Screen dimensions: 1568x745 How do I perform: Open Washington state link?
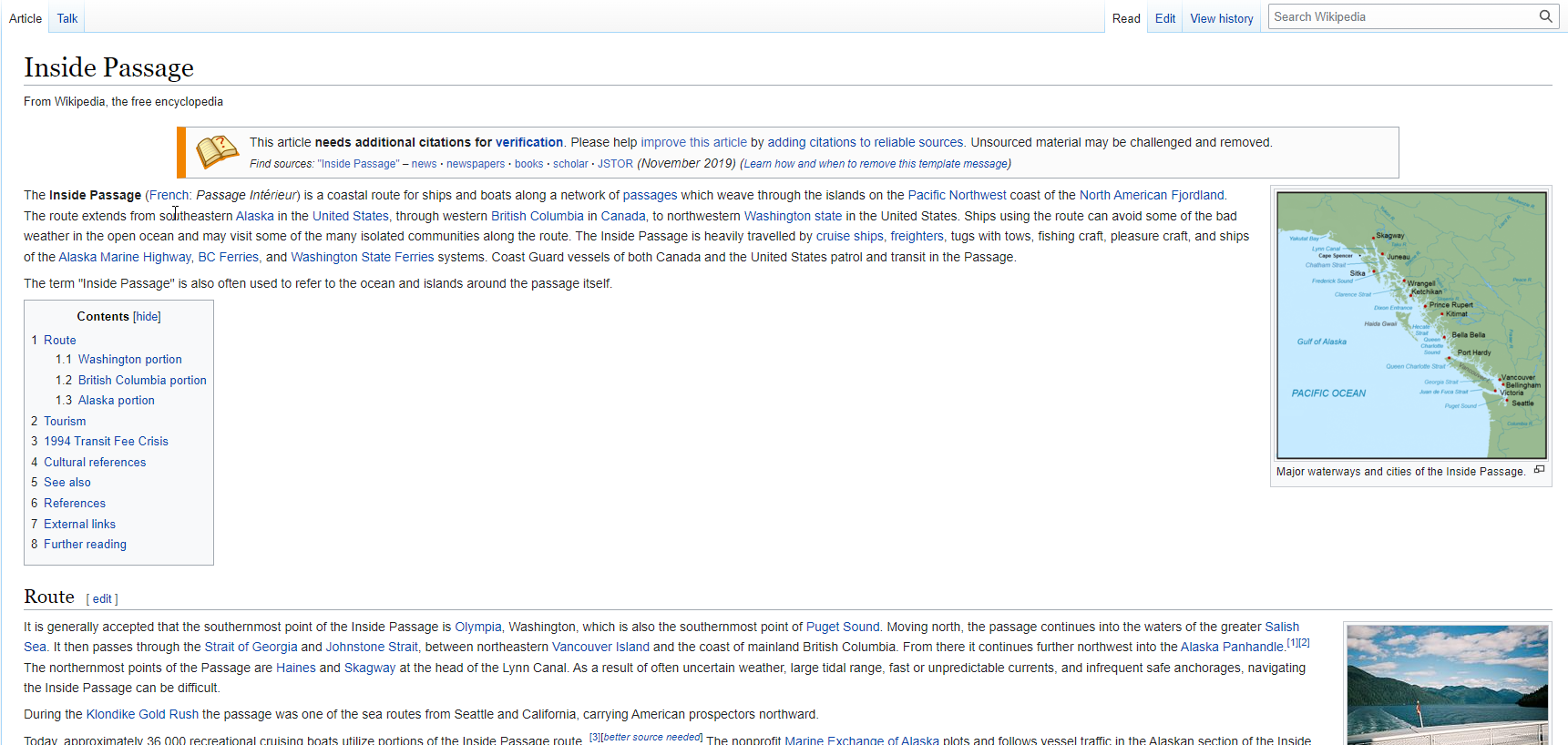793,216
